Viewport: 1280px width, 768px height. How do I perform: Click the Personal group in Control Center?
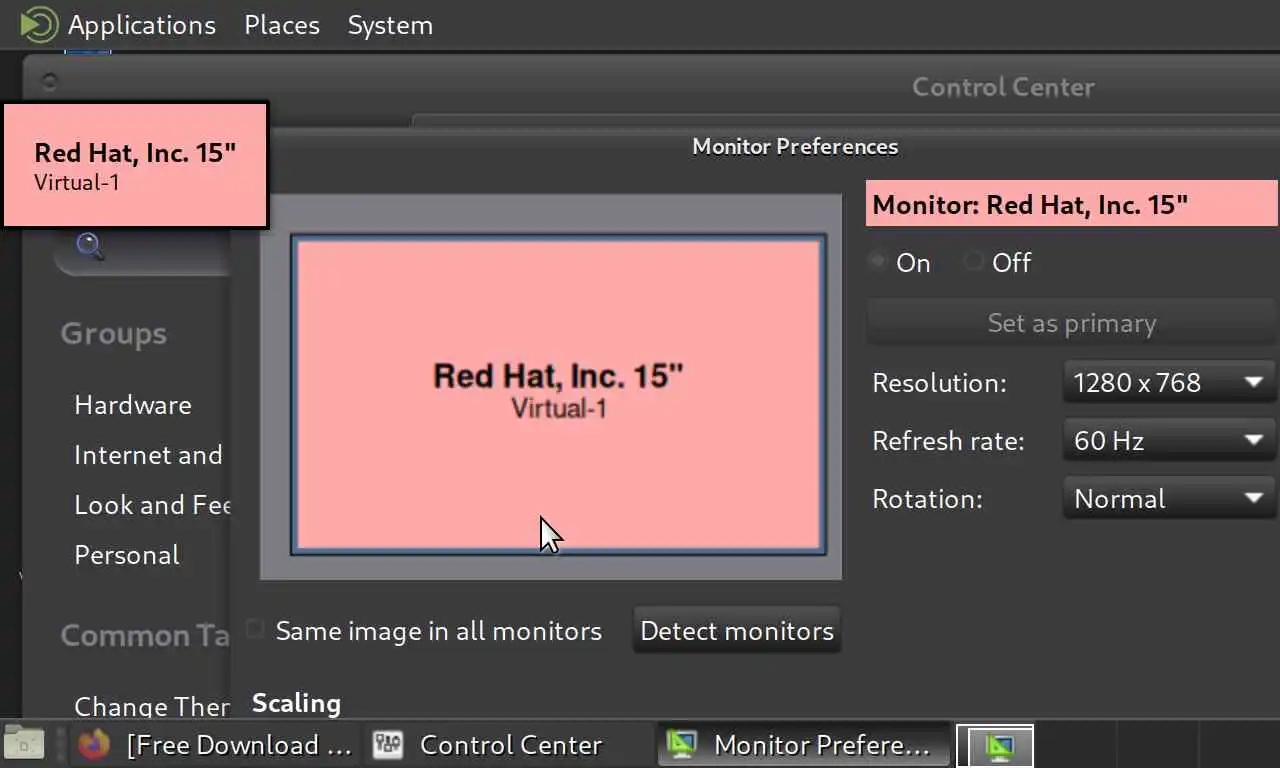(x=127, y=555)
